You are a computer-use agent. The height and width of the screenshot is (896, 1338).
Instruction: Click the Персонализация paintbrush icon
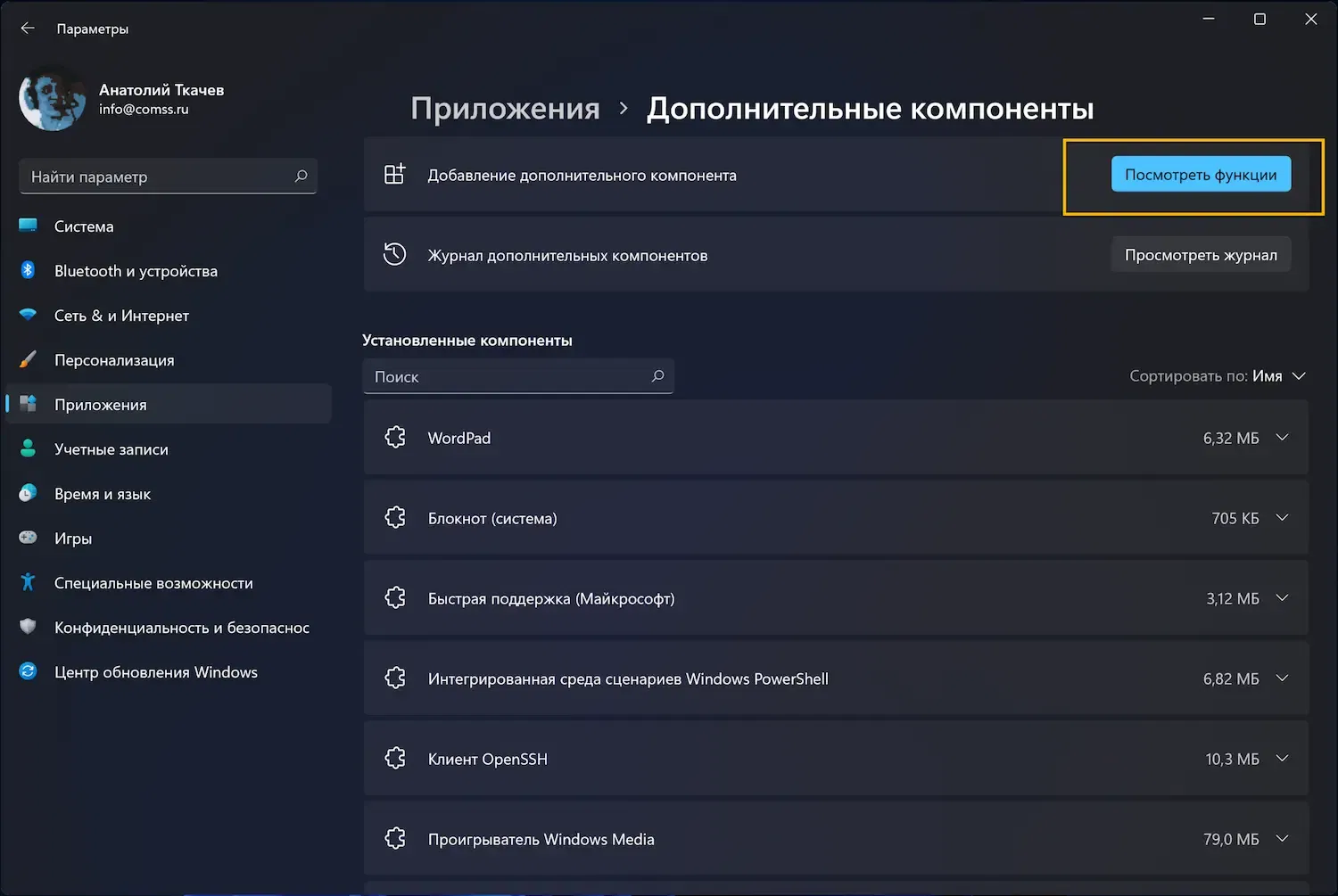coord(29,359)
